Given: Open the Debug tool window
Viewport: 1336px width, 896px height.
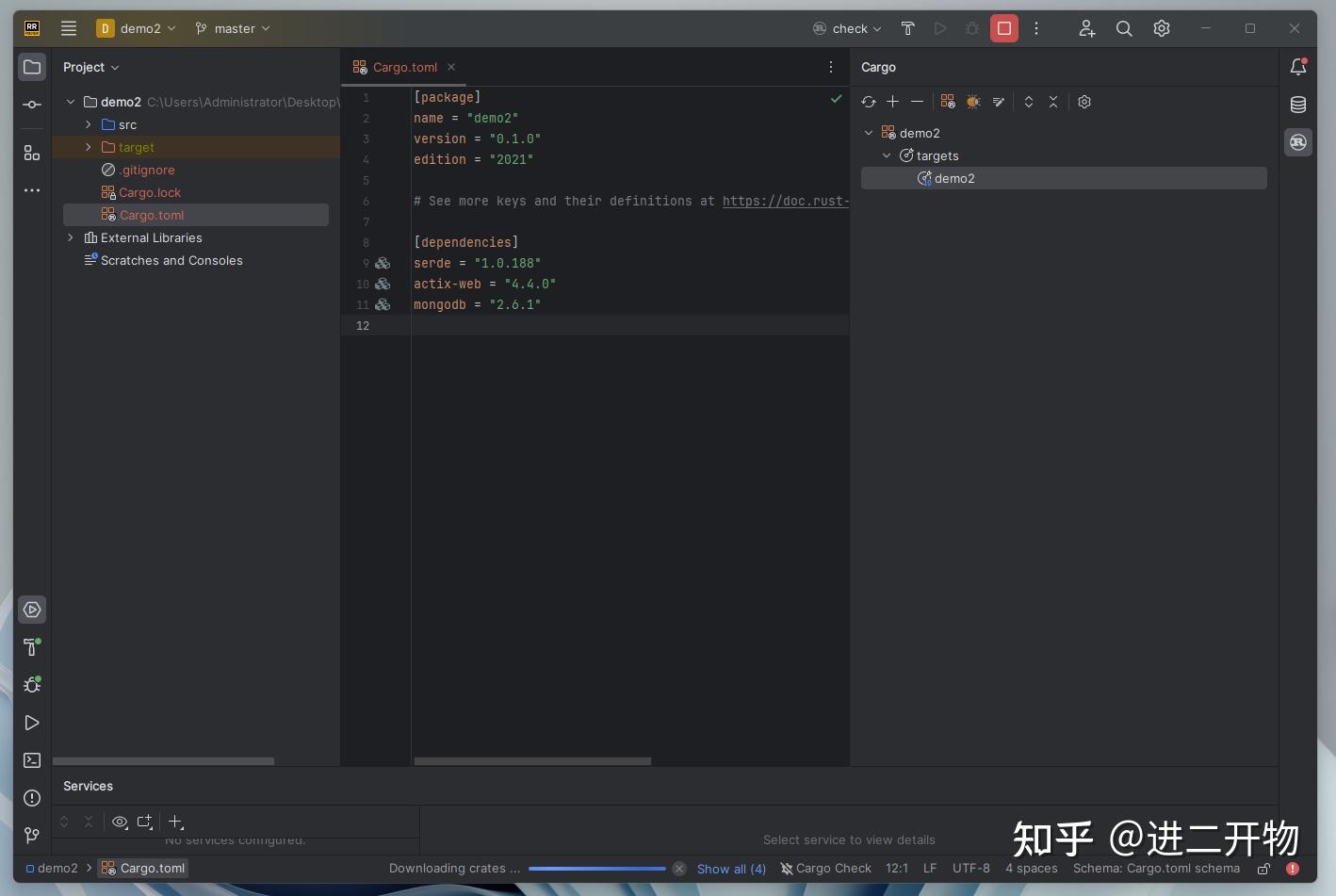Looking at the screenshot, I should (31, 685).
